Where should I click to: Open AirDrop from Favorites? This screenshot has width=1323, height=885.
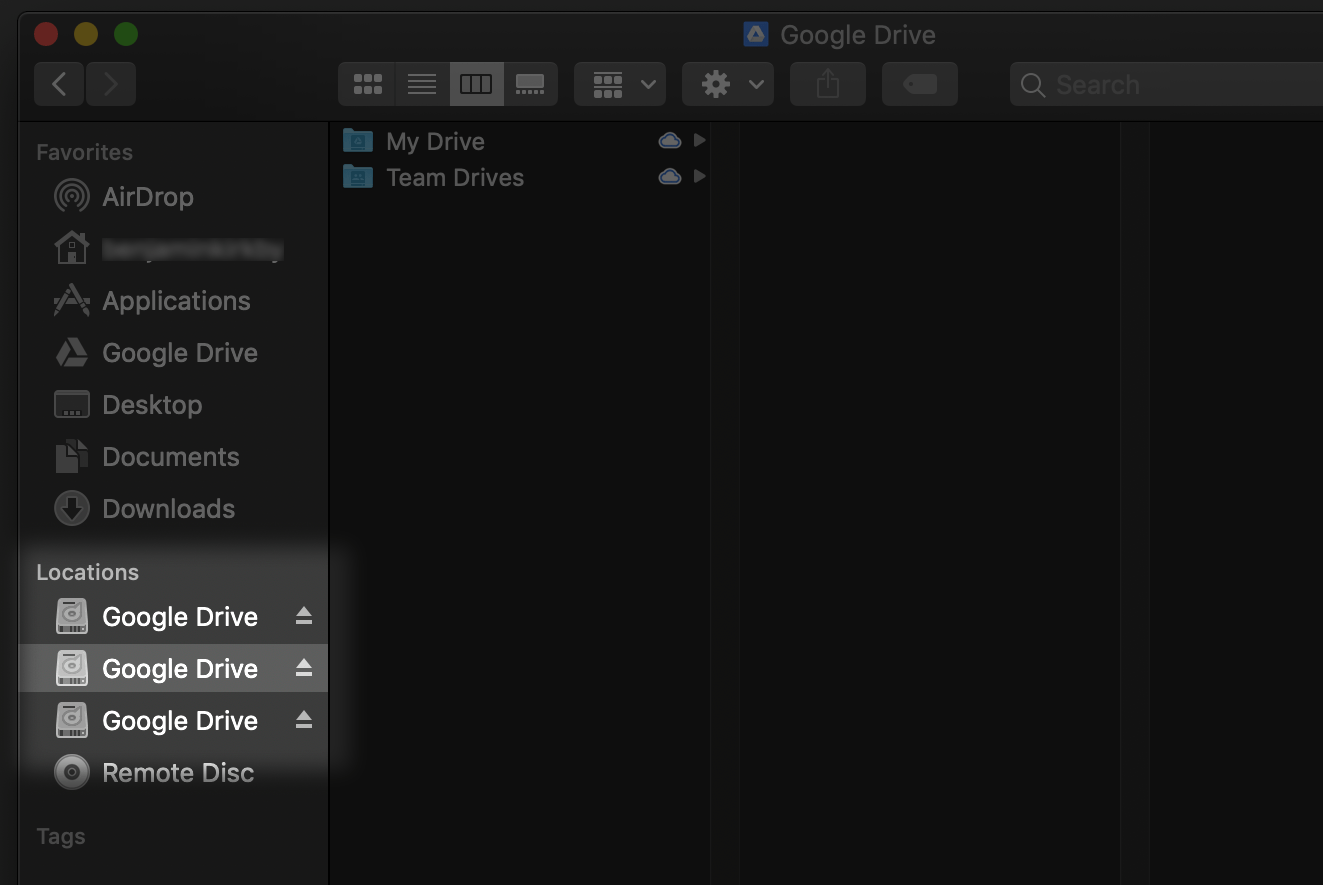[173, 197]
